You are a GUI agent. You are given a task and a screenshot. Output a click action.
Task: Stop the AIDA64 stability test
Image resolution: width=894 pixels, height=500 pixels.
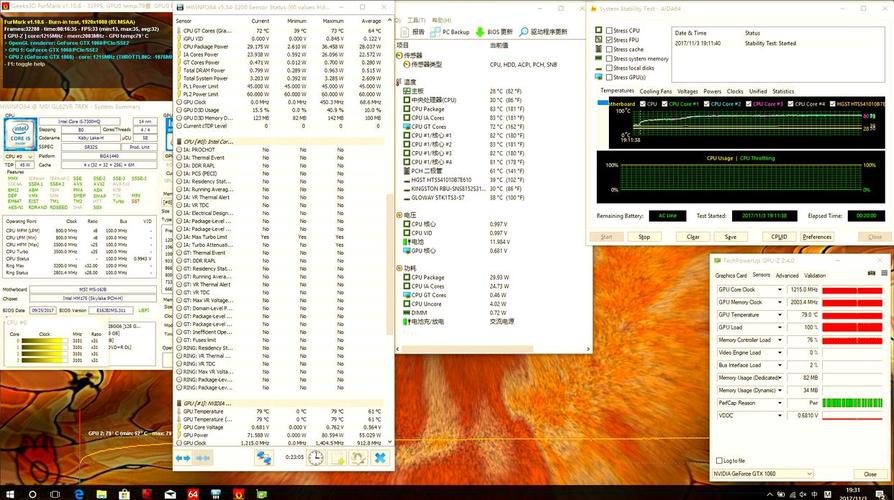point(644,237)
